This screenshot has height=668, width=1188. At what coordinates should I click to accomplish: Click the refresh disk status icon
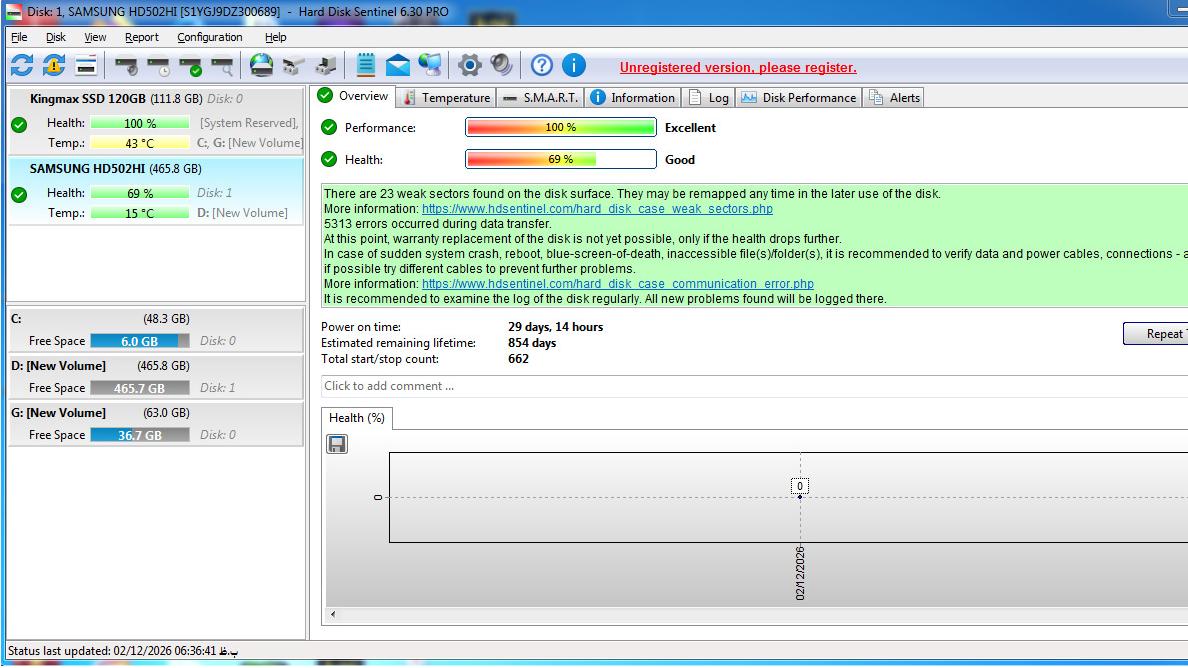(22, 66)
